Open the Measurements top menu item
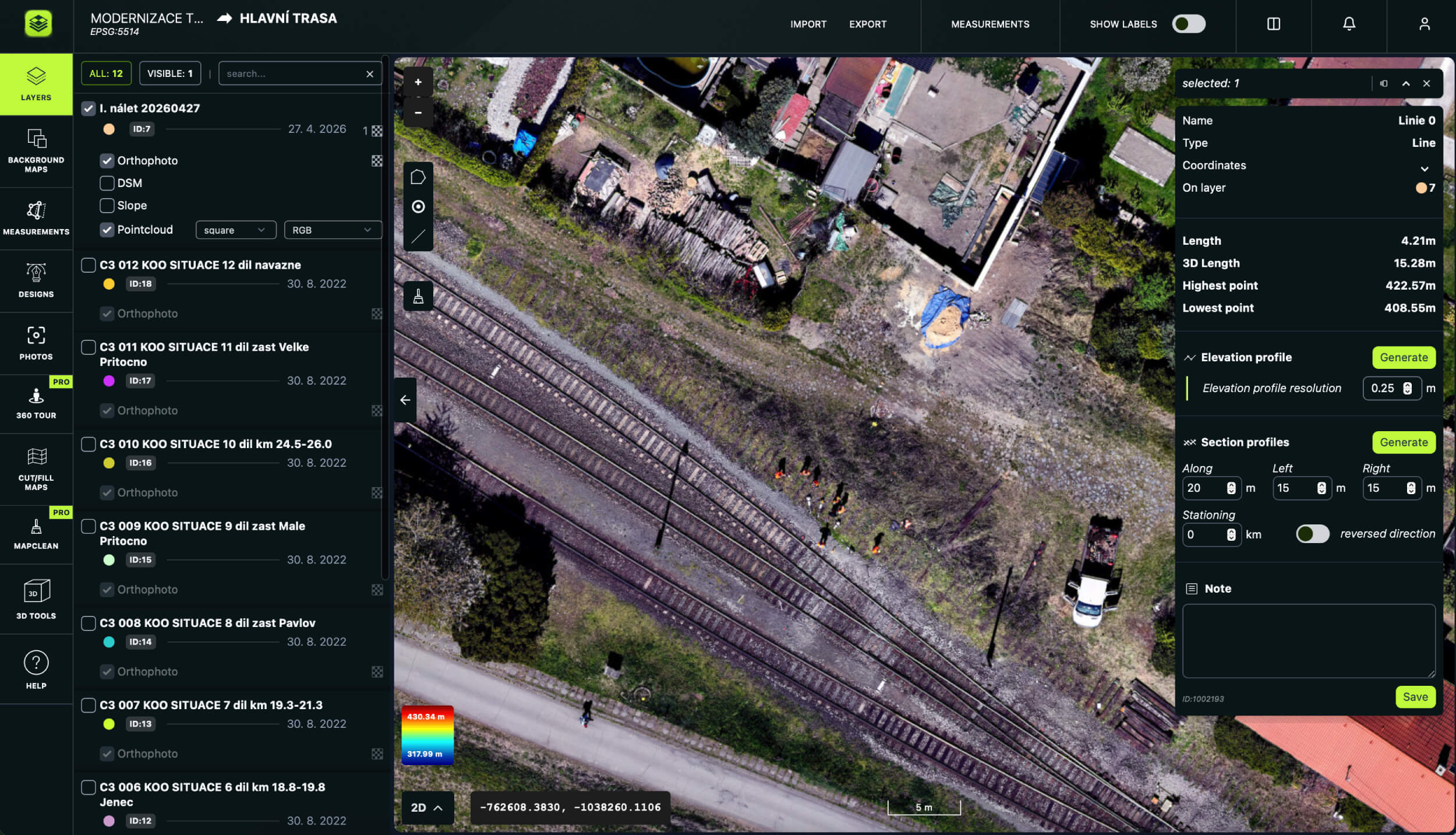Screen dimensions: 1456x835 990,24
